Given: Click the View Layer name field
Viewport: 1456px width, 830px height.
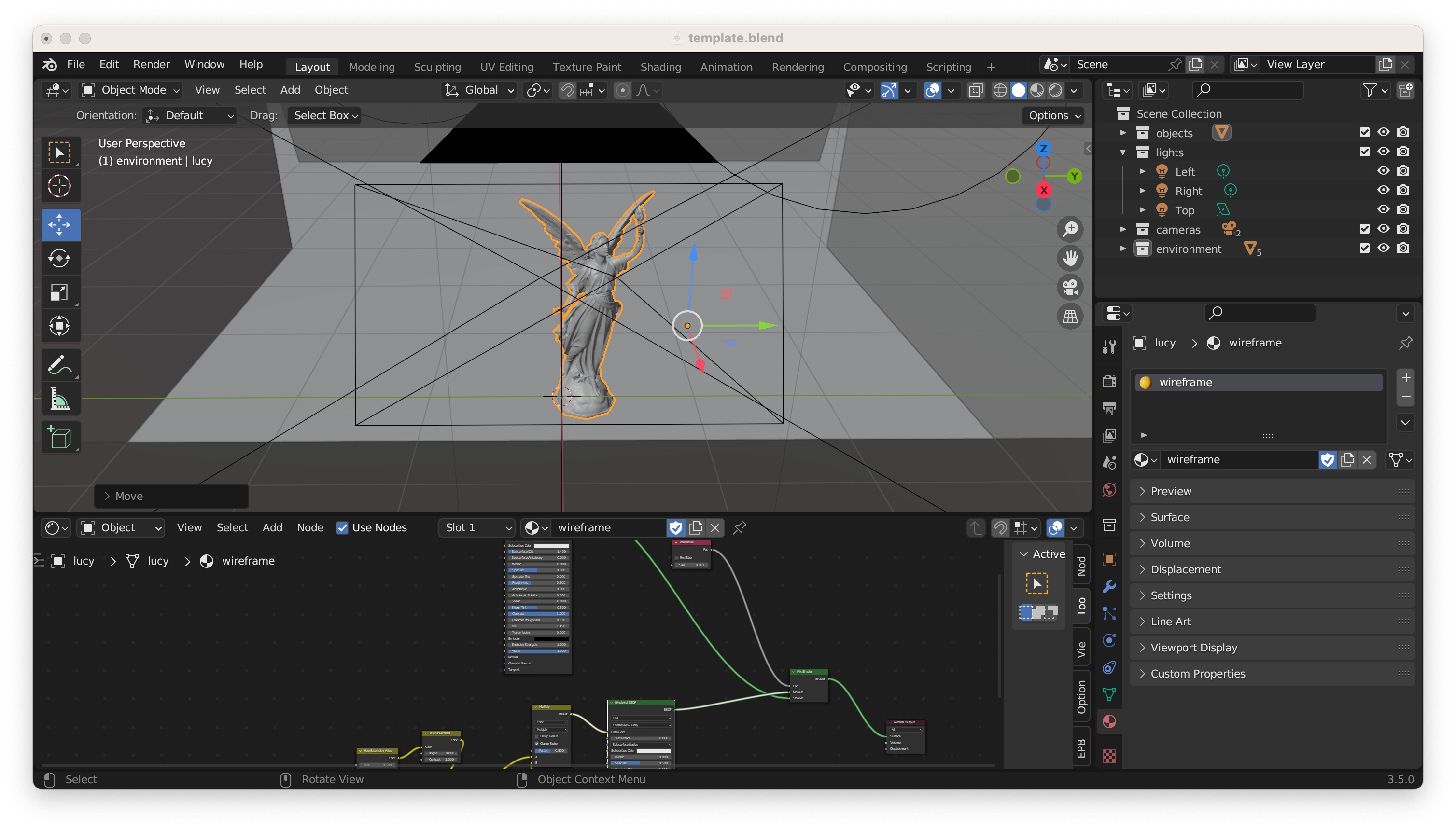Looking at the screenshot, I should [1318, 64].
